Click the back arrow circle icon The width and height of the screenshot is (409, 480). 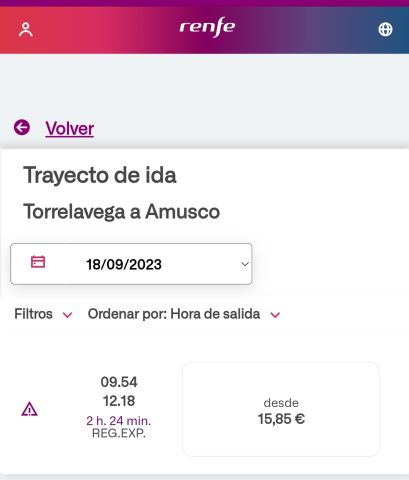pyautogui.click(x=22, y=127)
